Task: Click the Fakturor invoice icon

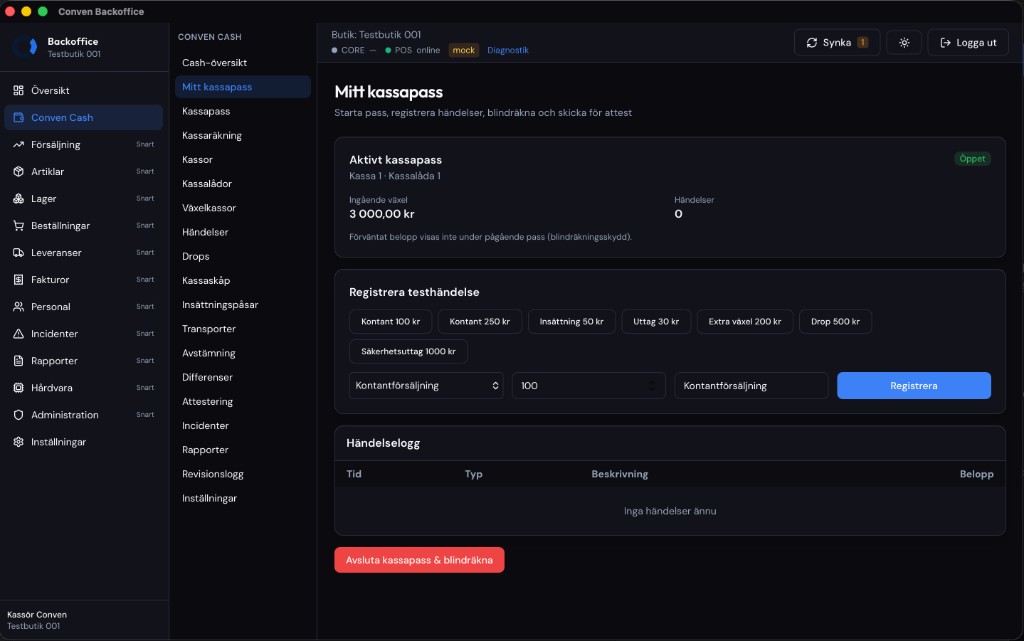Action: [18, 279]
